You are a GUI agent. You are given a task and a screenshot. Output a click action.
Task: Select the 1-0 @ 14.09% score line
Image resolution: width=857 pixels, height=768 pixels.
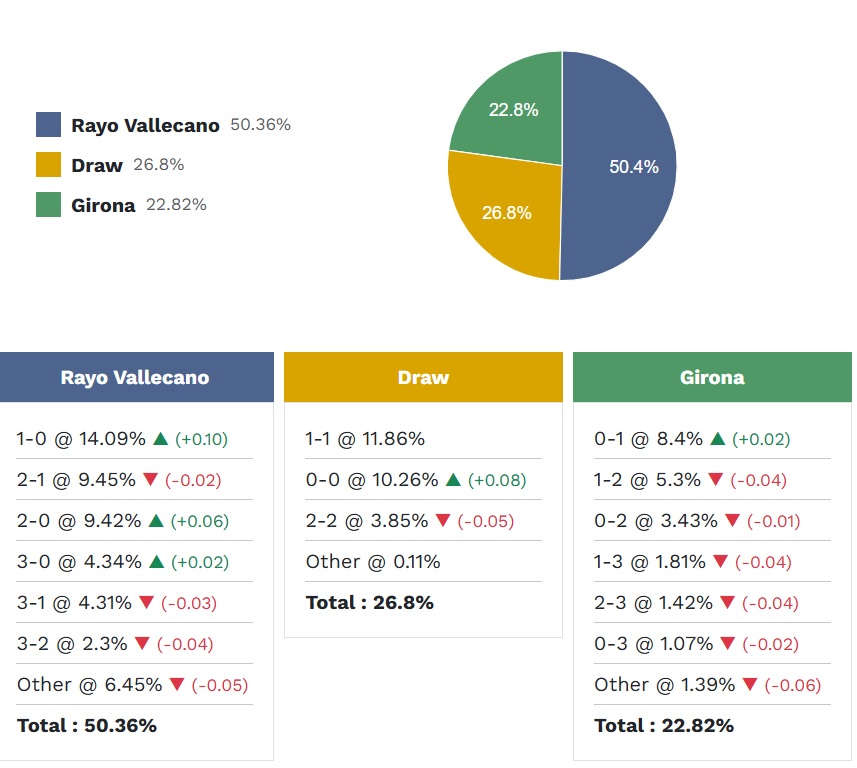pos(81,439)
